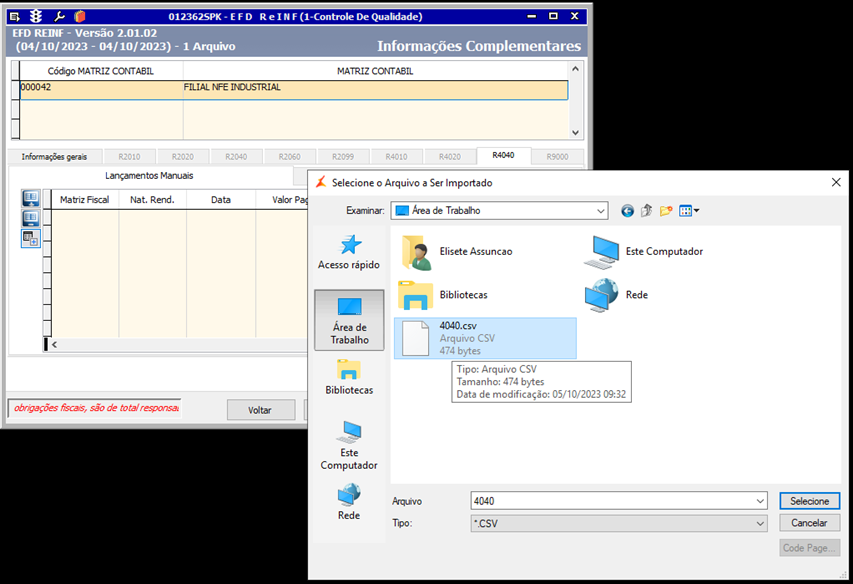Minimize the EFD REINF window
Viewport: 853px width, 584px height.
(x=531, y=16)
